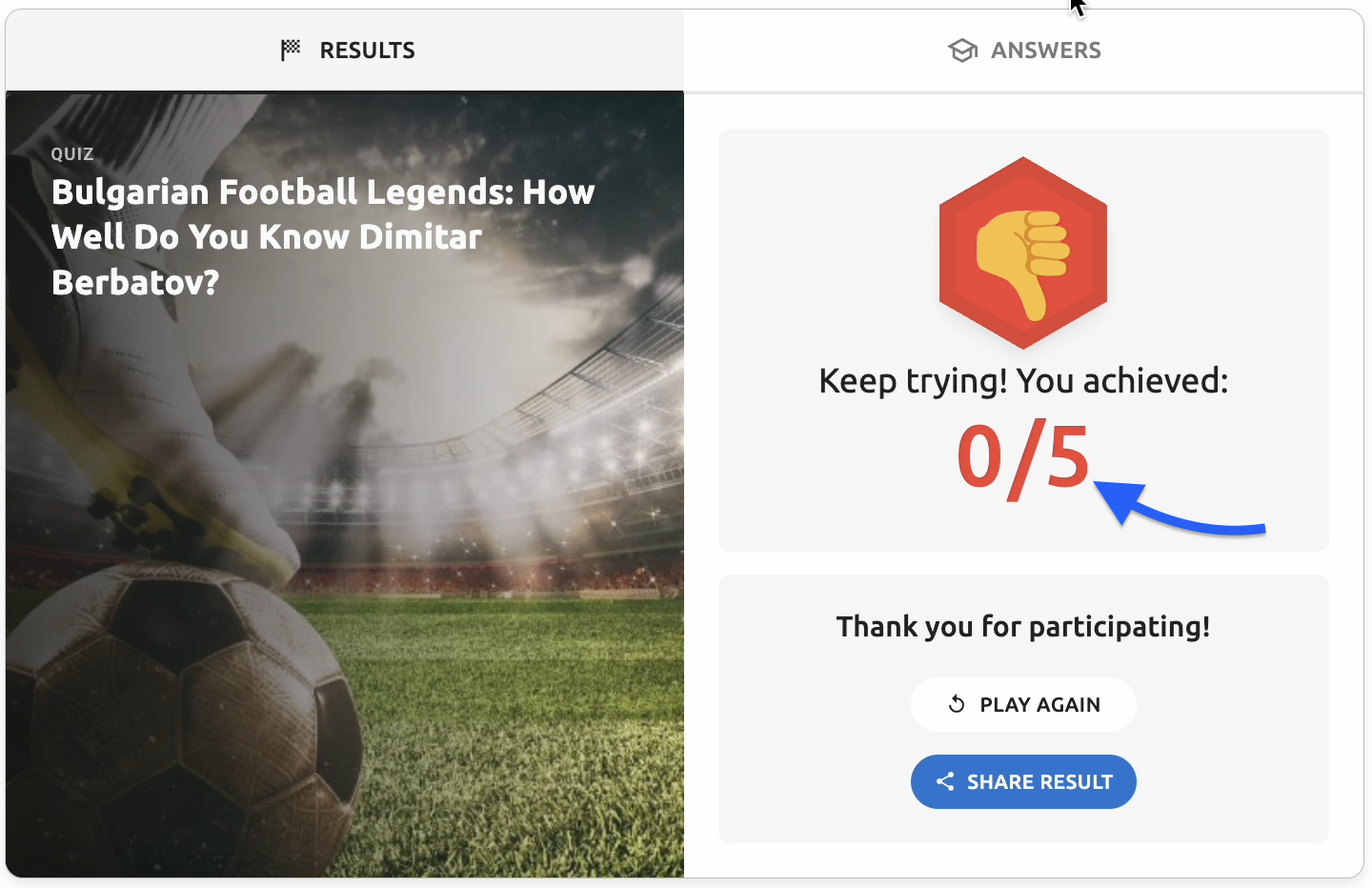
Task: Click the red 0/5 score
Action: (1022, 458)
